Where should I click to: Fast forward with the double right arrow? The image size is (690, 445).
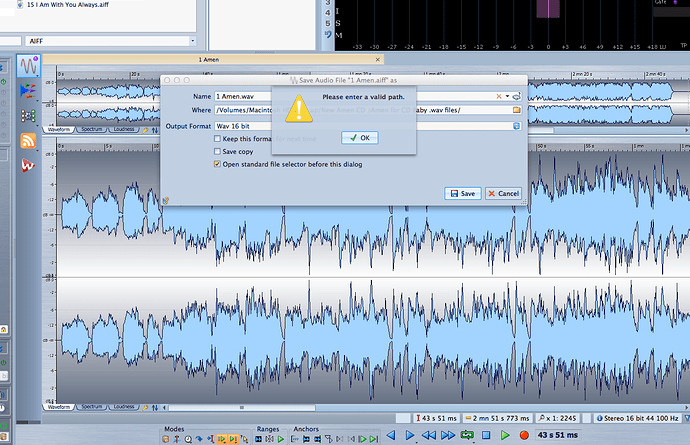coord(448,435)
